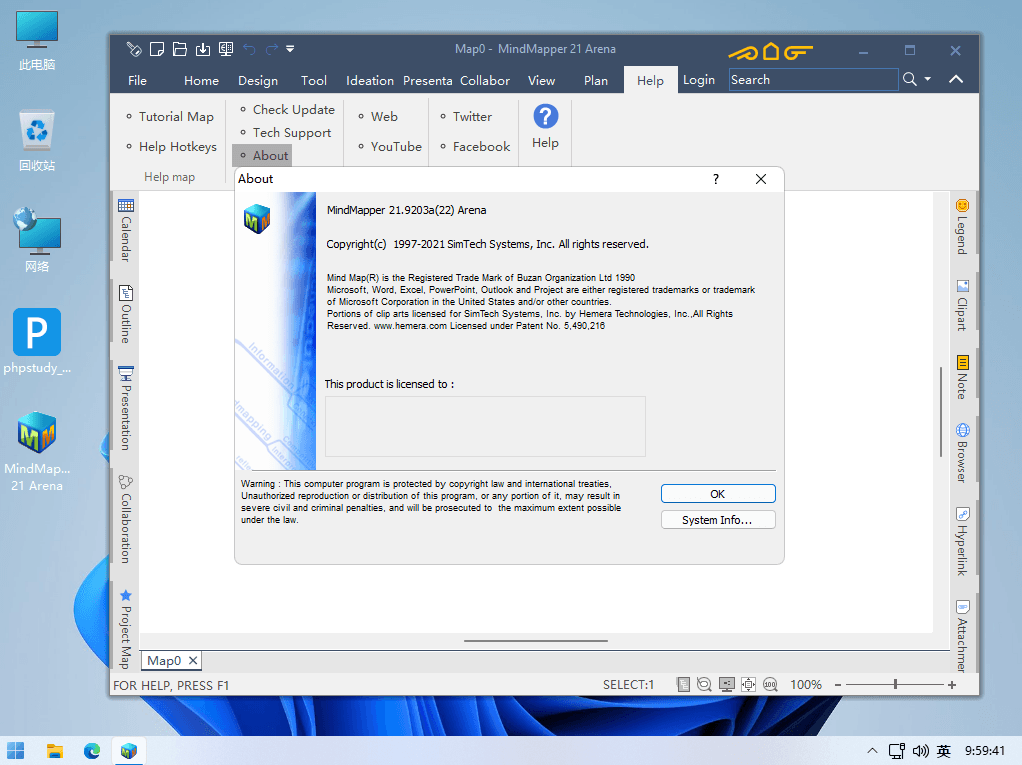Close the About dialog
The height and width of the screenshot is (765, 1022).
(x=761, y=179)
